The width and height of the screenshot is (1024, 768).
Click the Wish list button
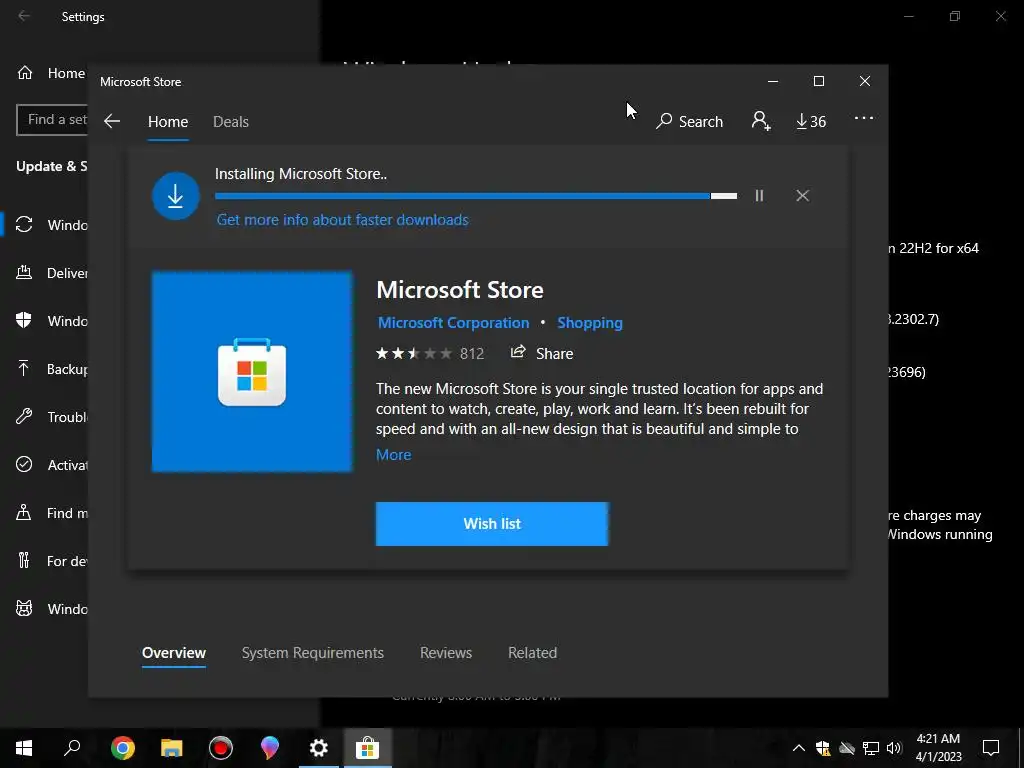[492, 524]
